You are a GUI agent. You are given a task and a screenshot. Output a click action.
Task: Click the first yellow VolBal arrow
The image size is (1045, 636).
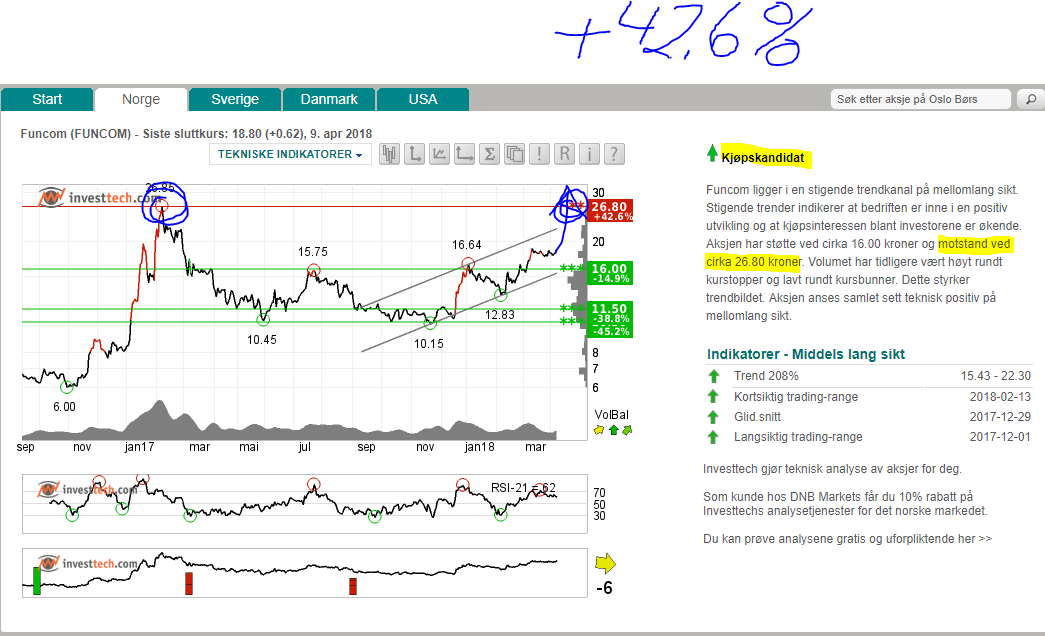click(599, 430)
